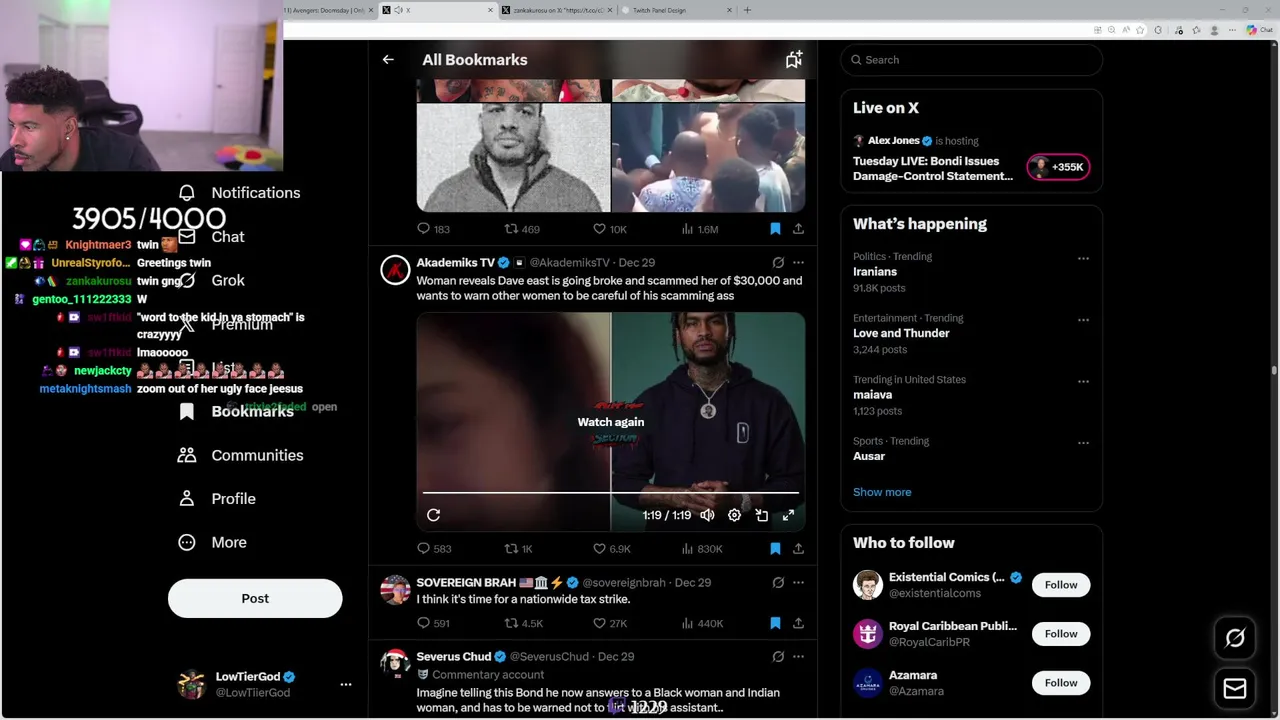Repost the Akademiks TV post
Viewport: 1280px width, 720px height.
pos(518,549)
